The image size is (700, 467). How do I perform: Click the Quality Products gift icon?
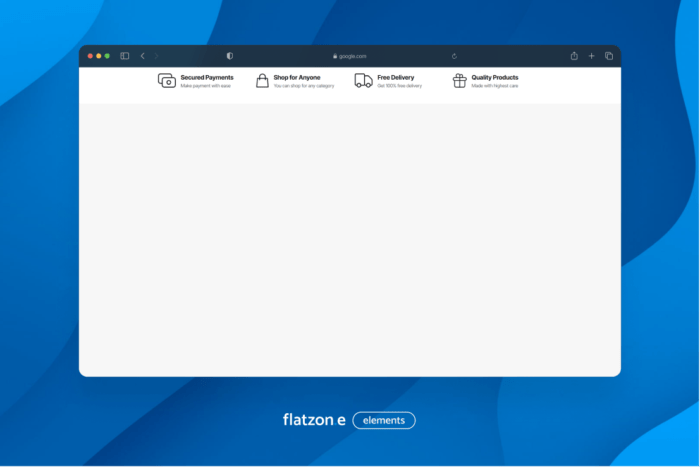click(460, 81)
